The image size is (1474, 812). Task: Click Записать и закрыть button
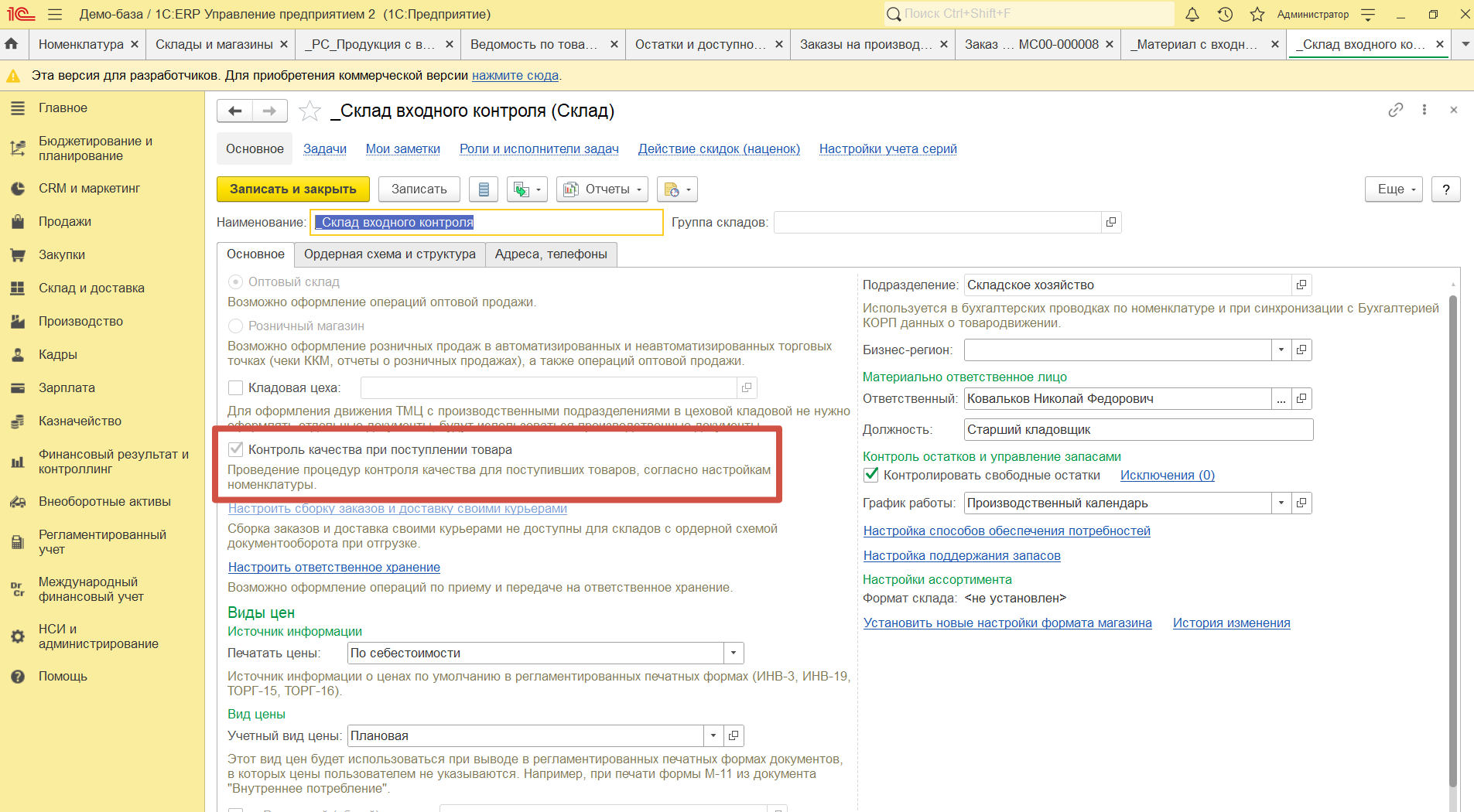coord(293,189)
